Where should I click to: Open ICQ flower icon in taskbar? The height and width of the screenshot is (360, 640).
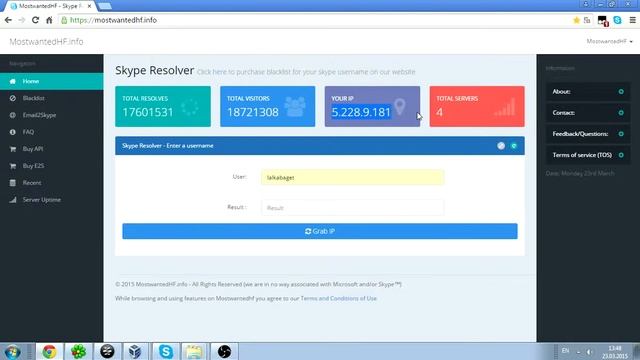pyautogui.click(x=78, y=351)
